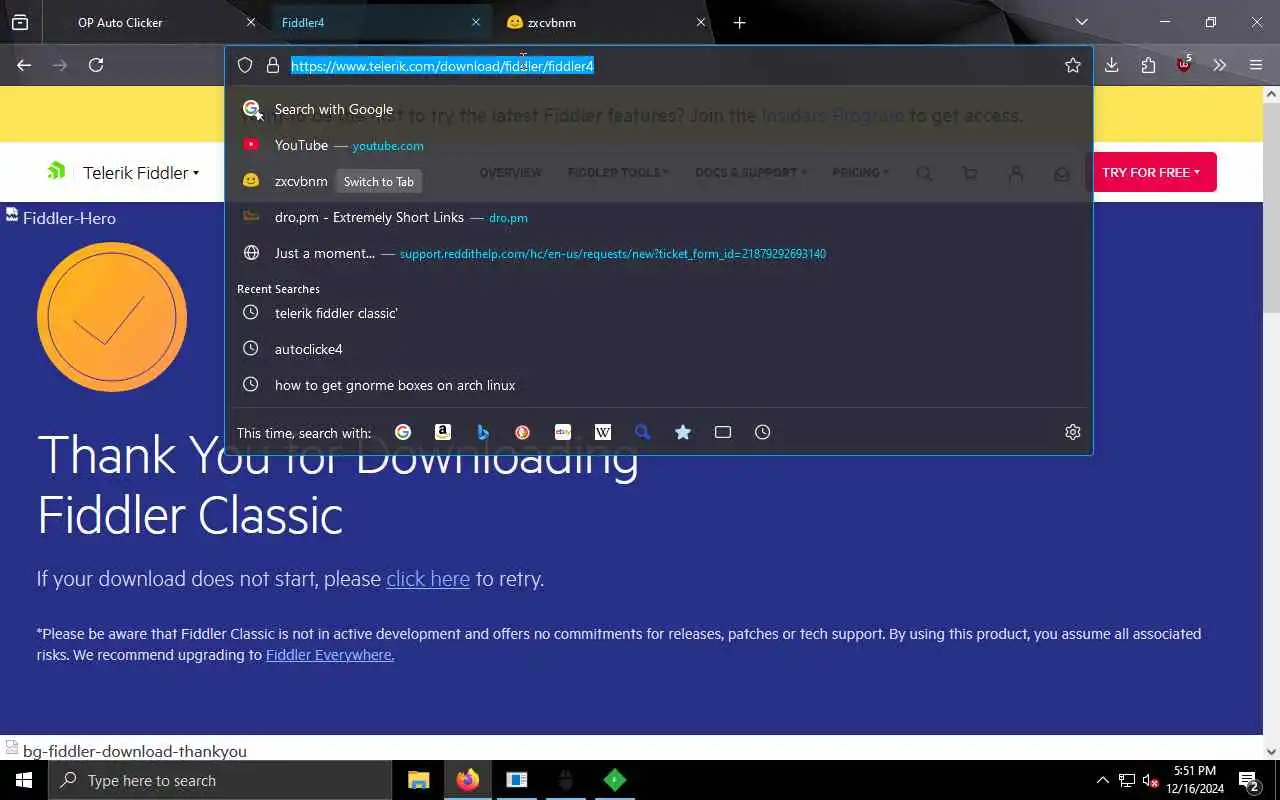
Task: Show hidden system tray icons
Action: pyautogui.click(x=1102, y=780)
